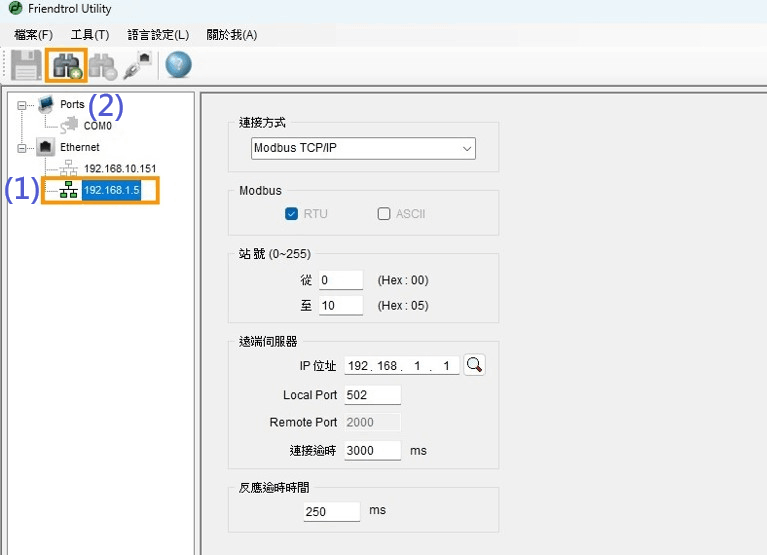This screenshot has width=770, height=555.
Task: Open the help globe icon
Action: click(x=178, y=66)
